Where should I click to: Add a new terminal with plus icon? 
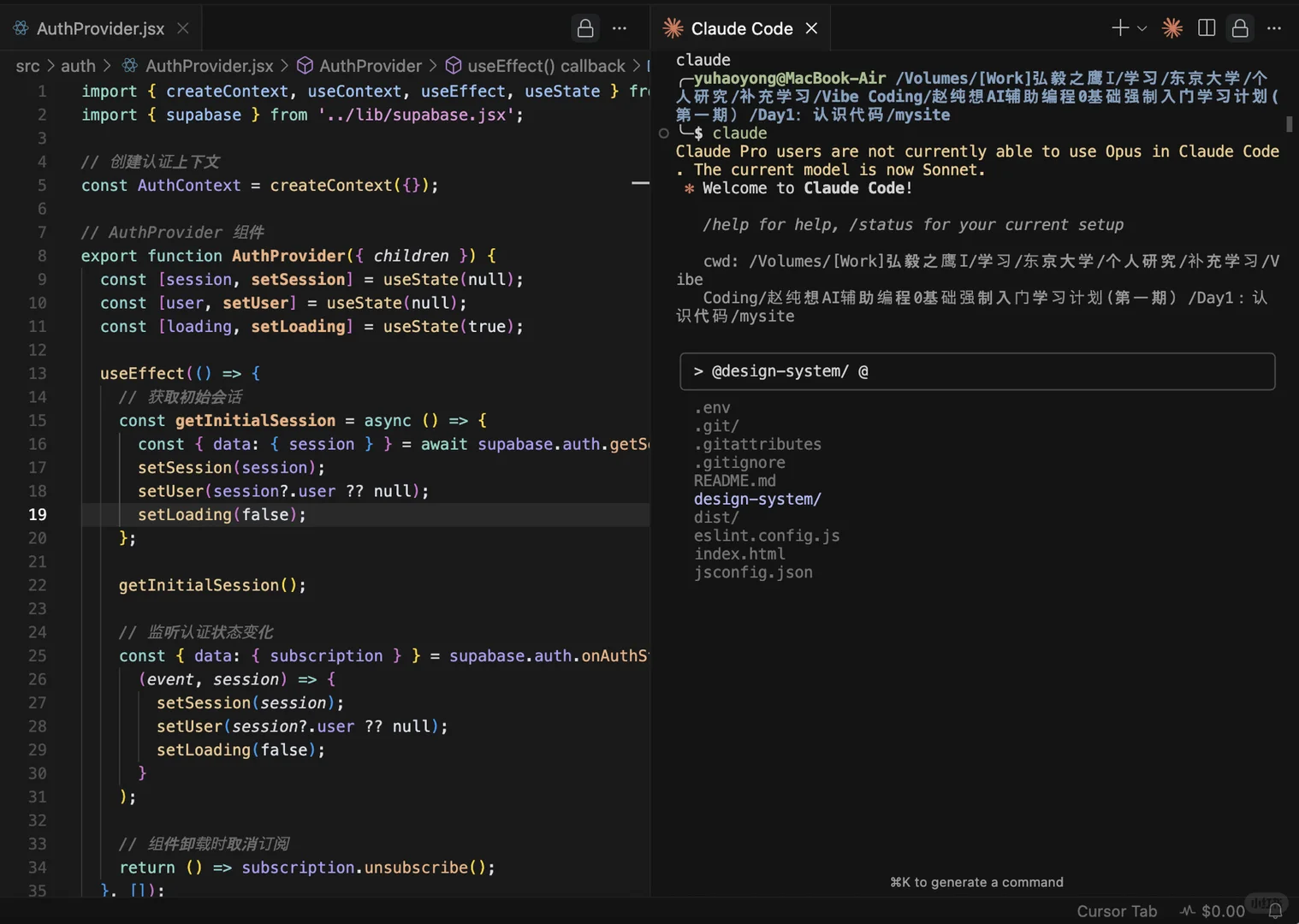point(1120,28)
